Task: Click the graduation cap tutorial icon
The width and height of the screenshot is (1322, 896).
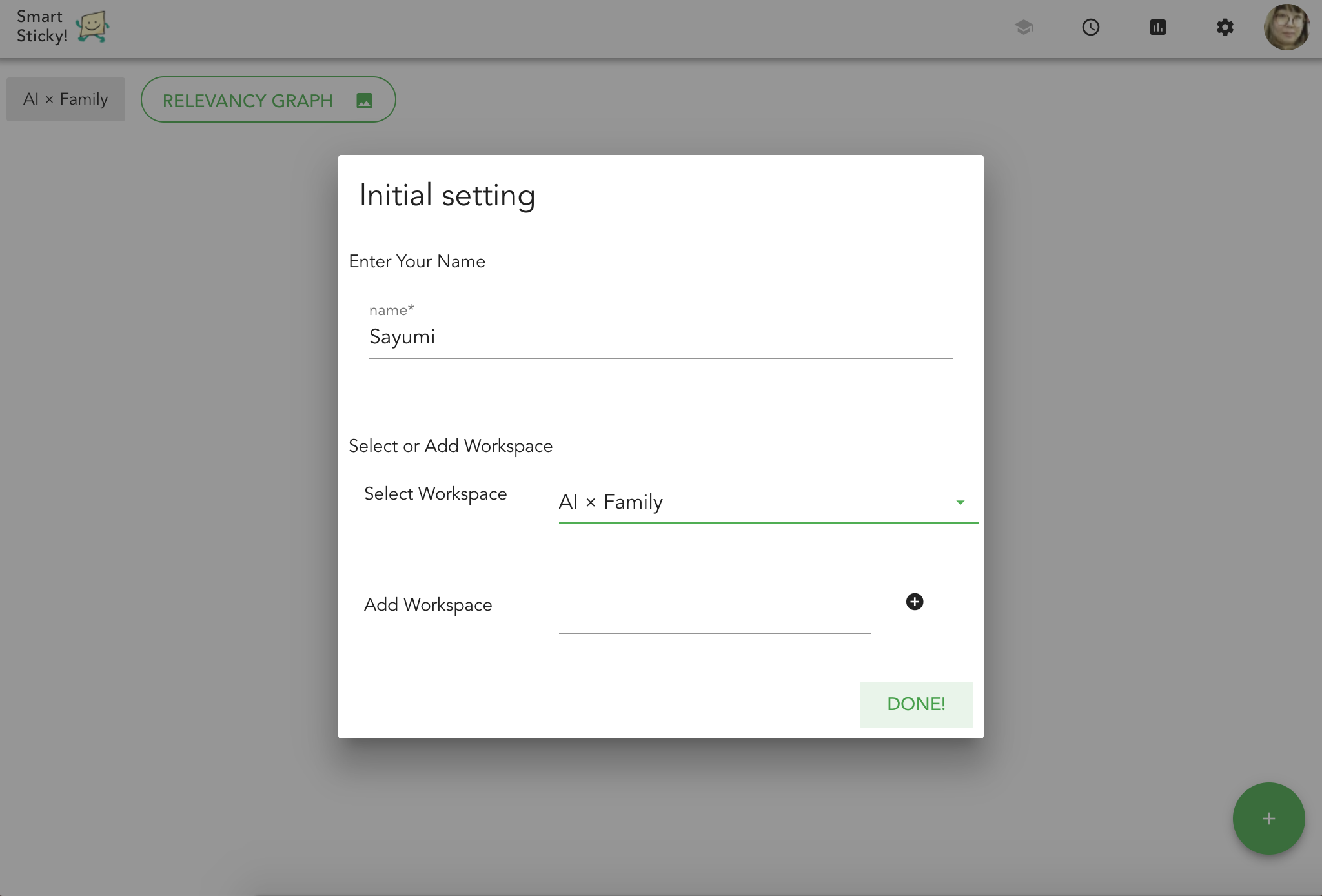Action: click(x=1024, y=27)
